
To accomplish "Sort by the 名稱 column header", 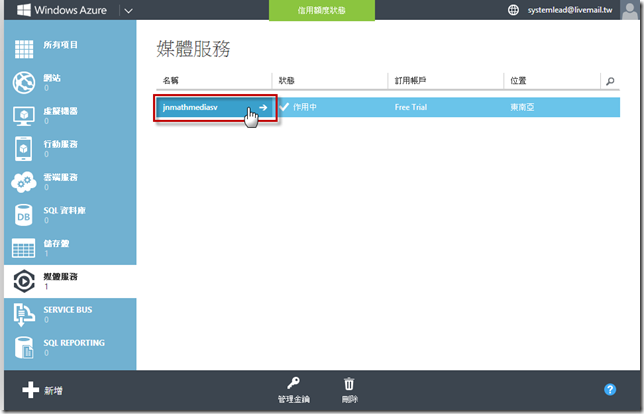I will pyautogui.click(x=170, y=80).
